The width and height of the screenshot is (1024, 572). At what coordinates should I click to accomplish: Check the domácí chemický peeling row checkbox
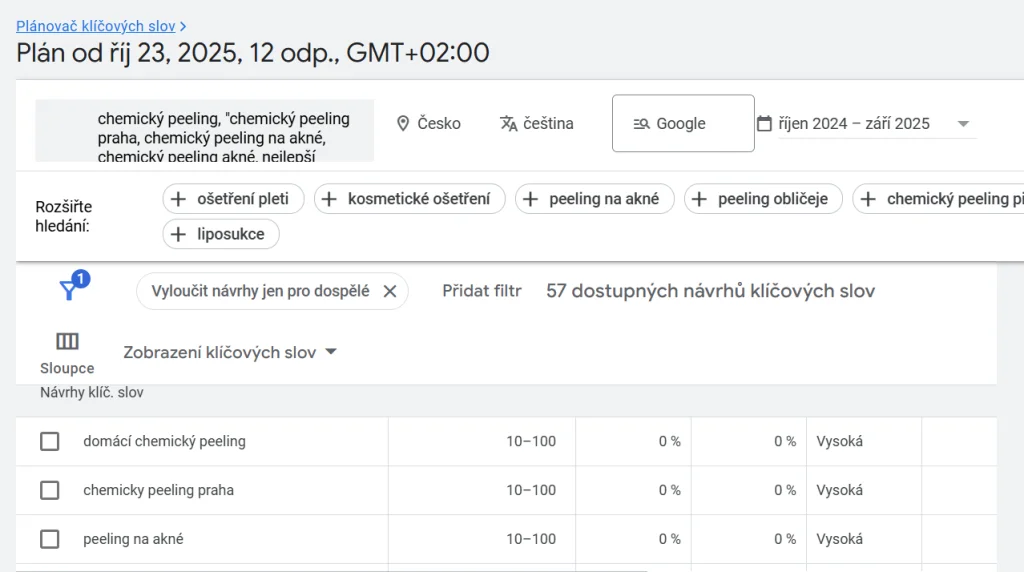click(x=50, y=441)
